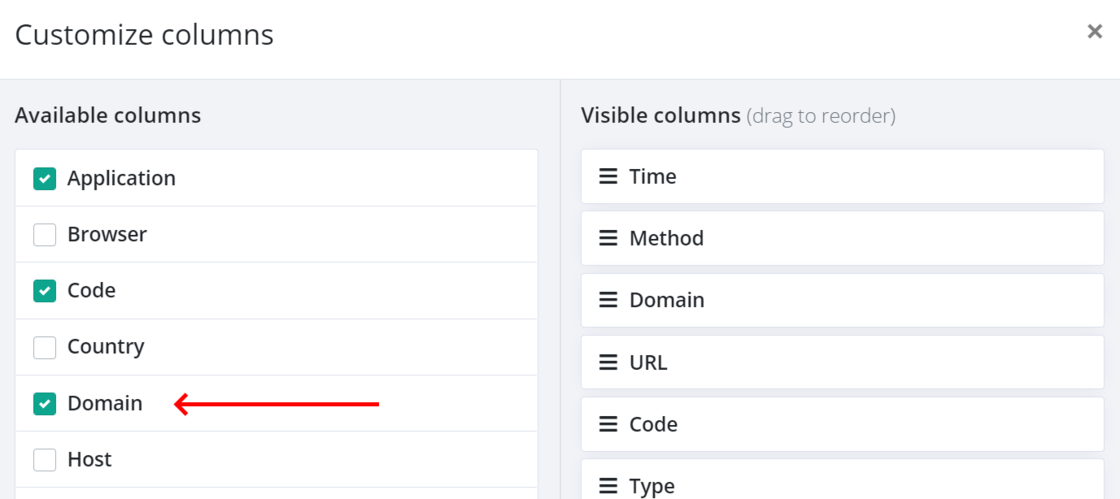The height and width of the screenshot is (499, 1120).
Task: Click the URL row drag handle icon
Action: [x=608, y=363]
